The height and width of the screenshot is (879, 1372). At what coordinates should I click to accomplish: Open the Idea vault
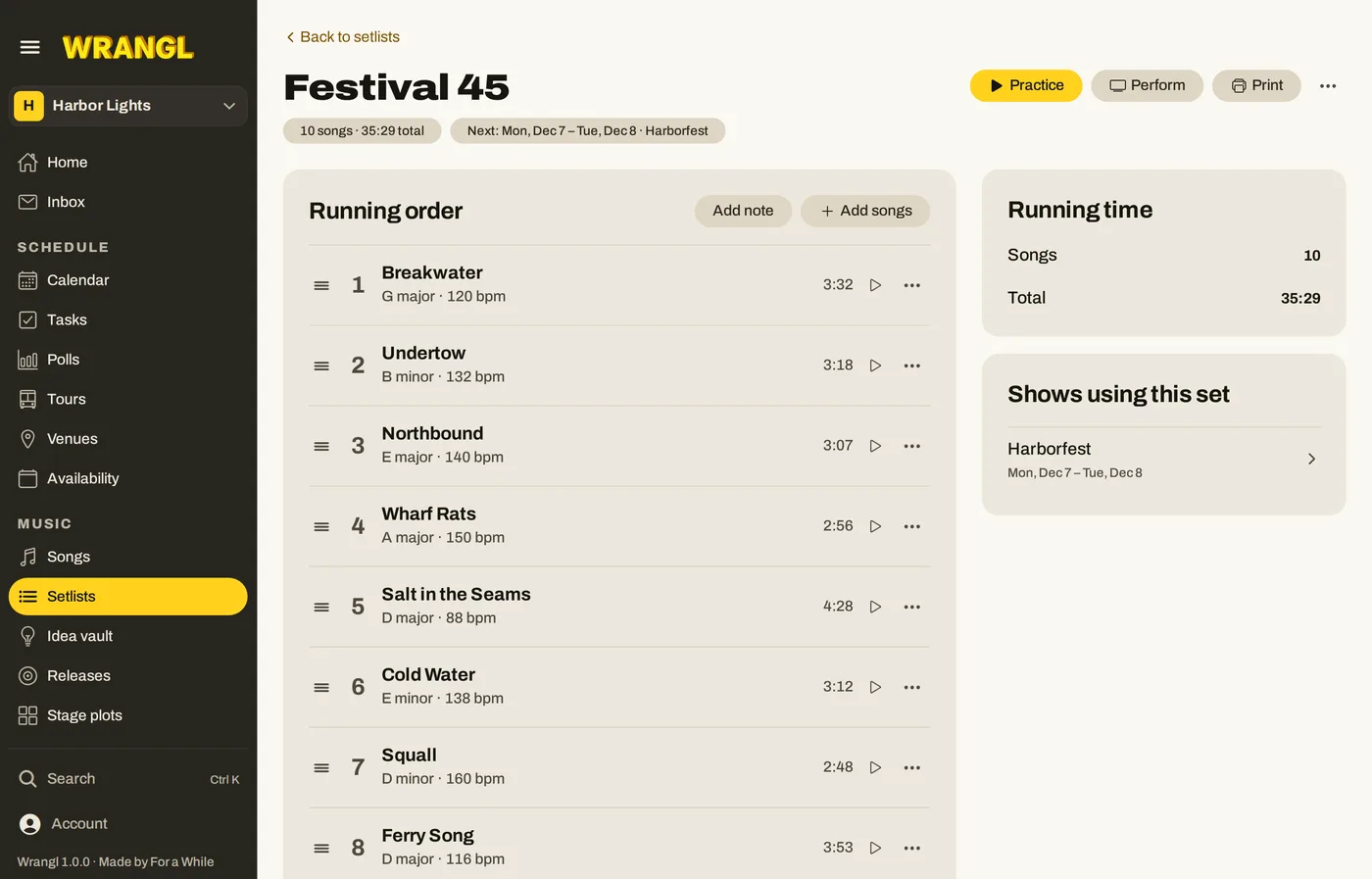128,636
